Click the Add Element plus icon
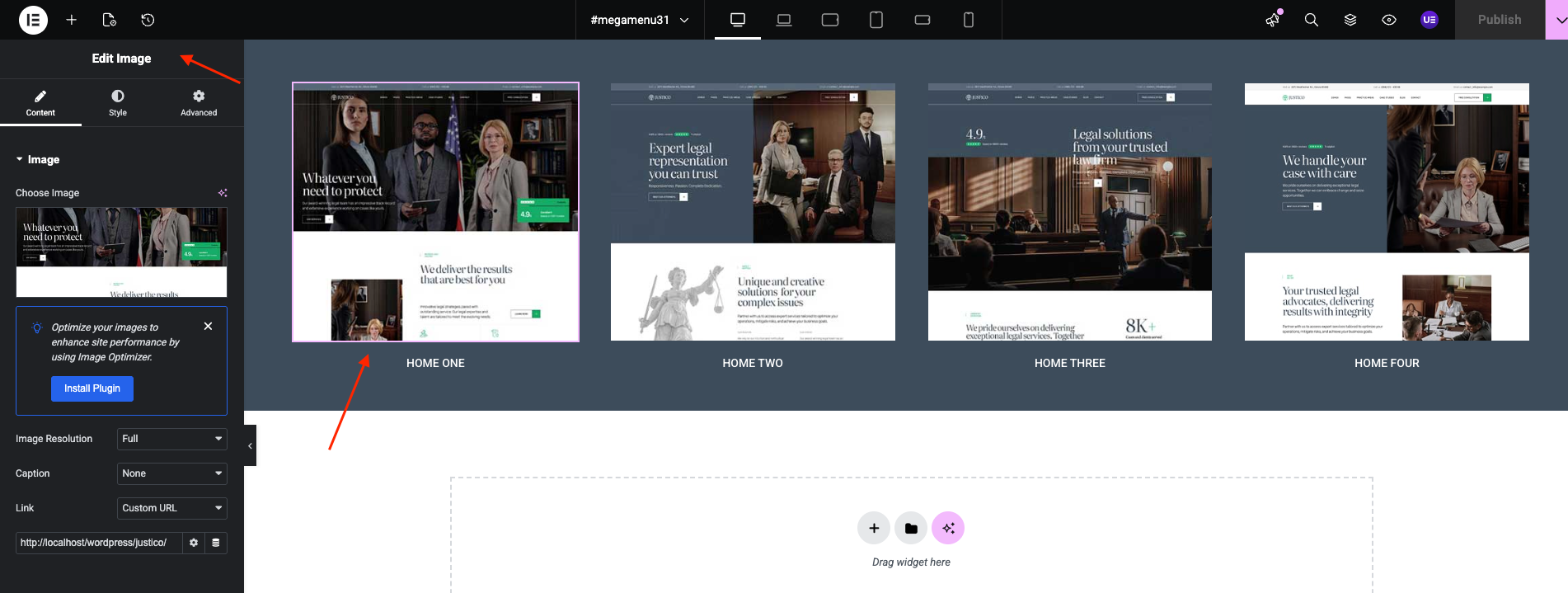Viewport: 1568px width, 593px height. click(x=72, y=20)
